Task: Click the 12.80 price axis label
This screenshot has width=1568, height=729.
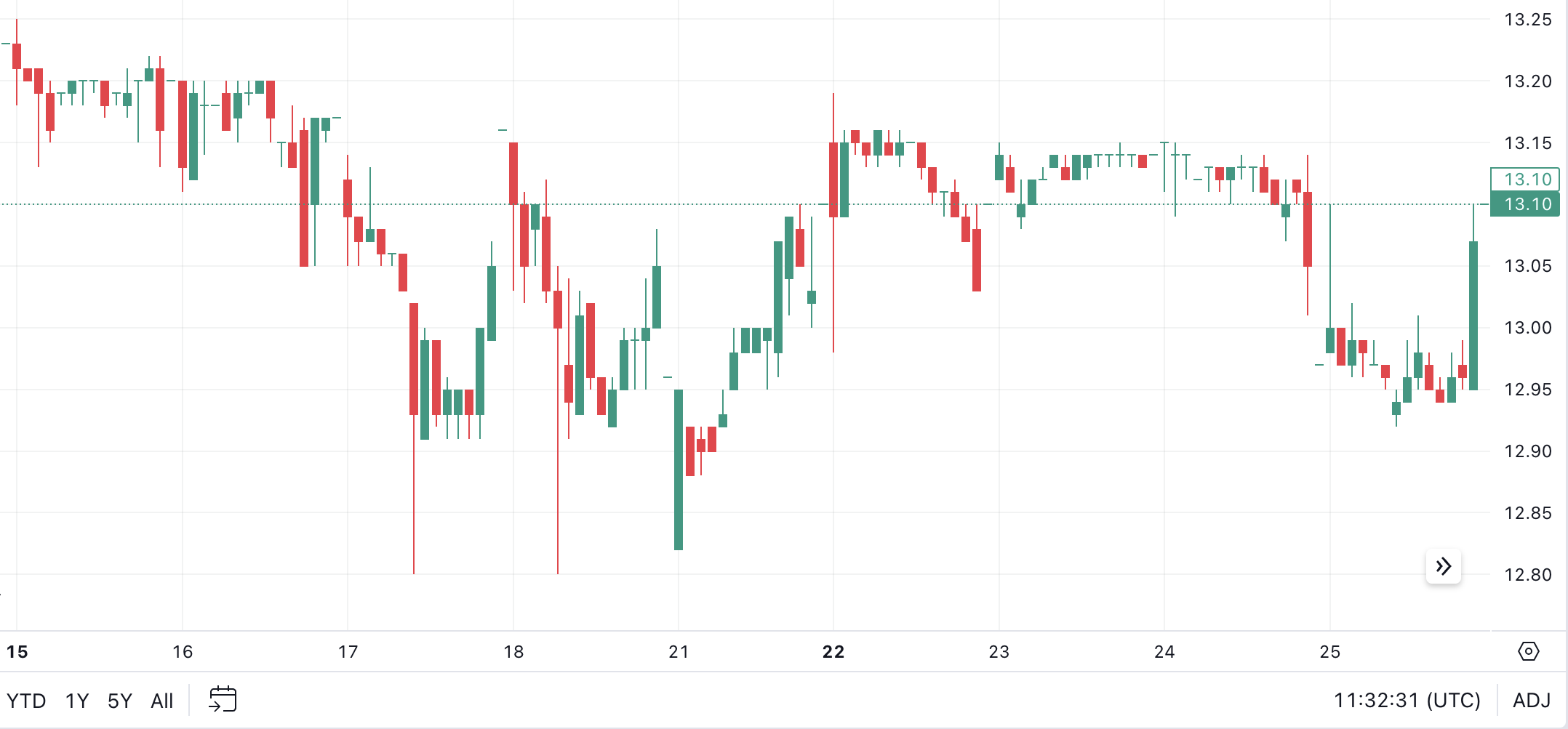Action: (x=1526, y=575)
